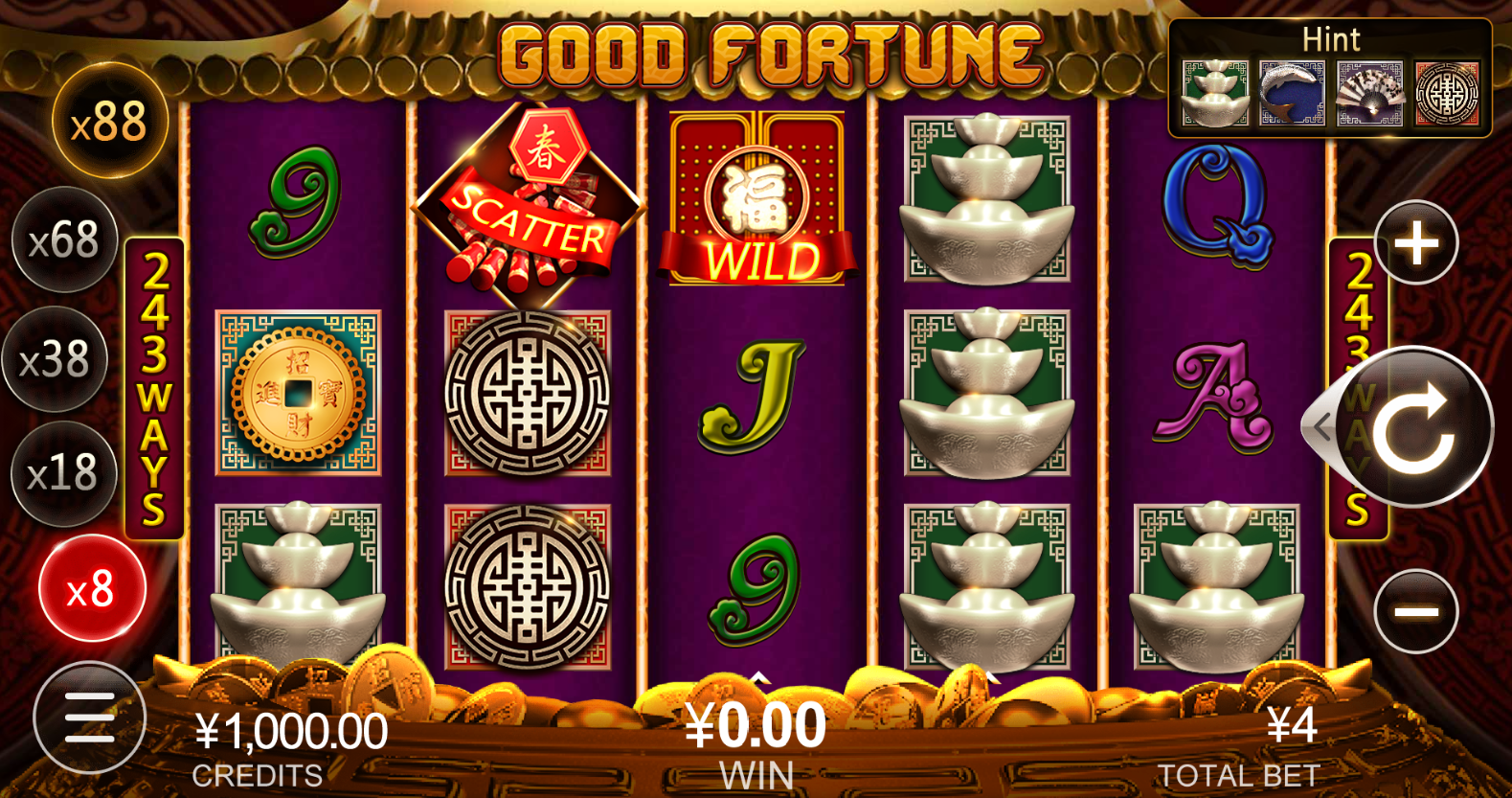Select the x68 multiplier

coord(64,239)
